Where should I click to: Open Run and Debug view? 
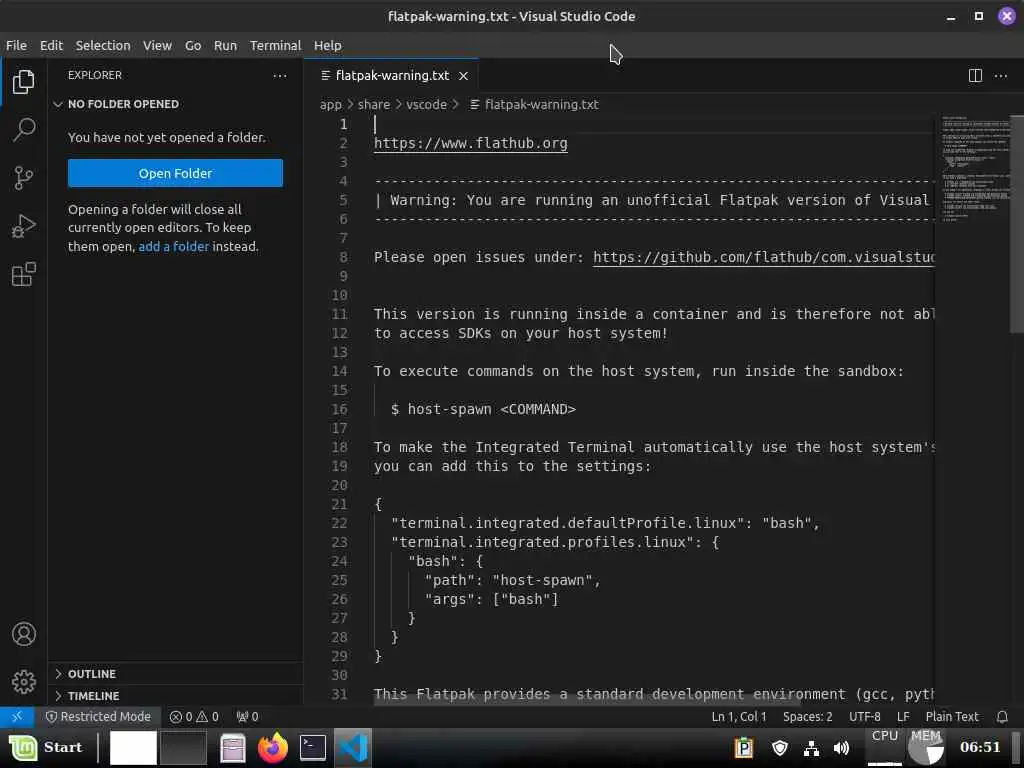pos(24,226)
